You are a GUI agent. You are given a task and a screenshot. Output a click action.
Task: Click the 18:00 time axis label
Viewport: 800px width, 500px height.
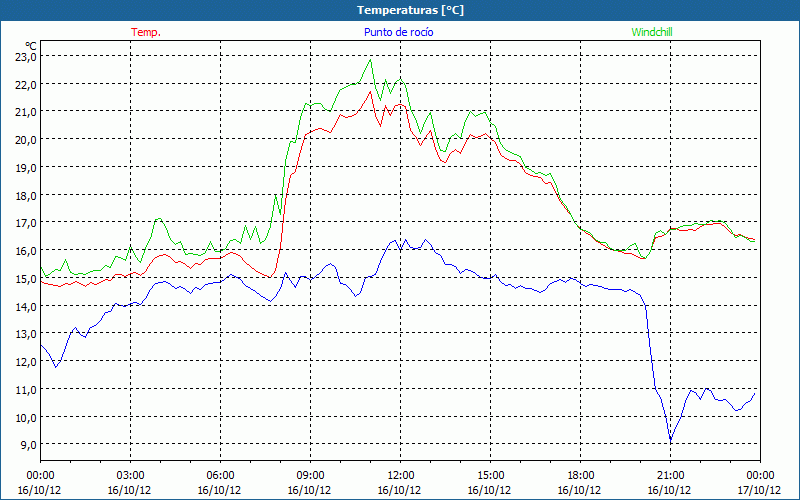(x=581, y=476)
